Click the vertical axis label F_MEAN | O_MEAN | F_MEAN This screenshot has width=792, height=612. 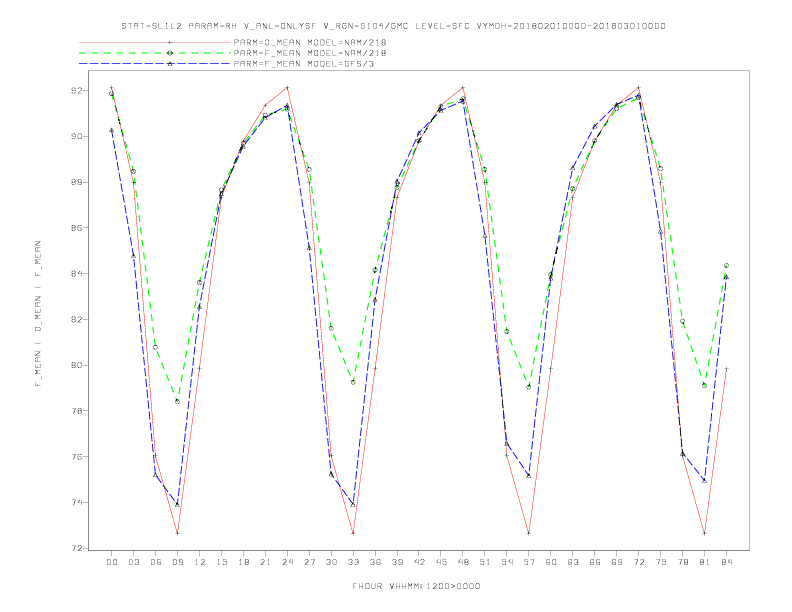38,314
